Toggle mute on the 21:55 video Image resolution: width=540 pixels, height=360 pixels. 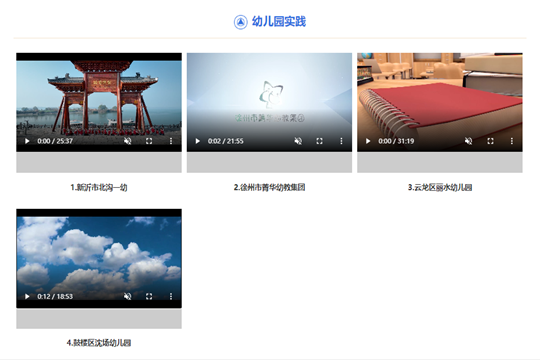point(298,141)
